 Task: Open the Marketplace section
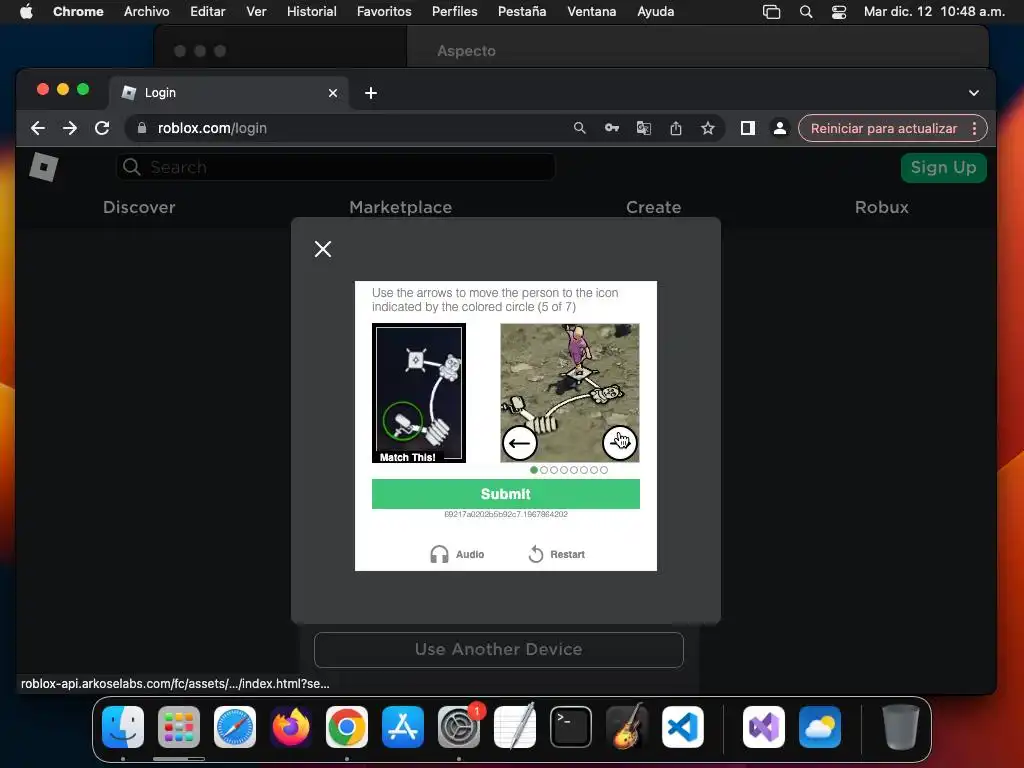coord(400,207)
